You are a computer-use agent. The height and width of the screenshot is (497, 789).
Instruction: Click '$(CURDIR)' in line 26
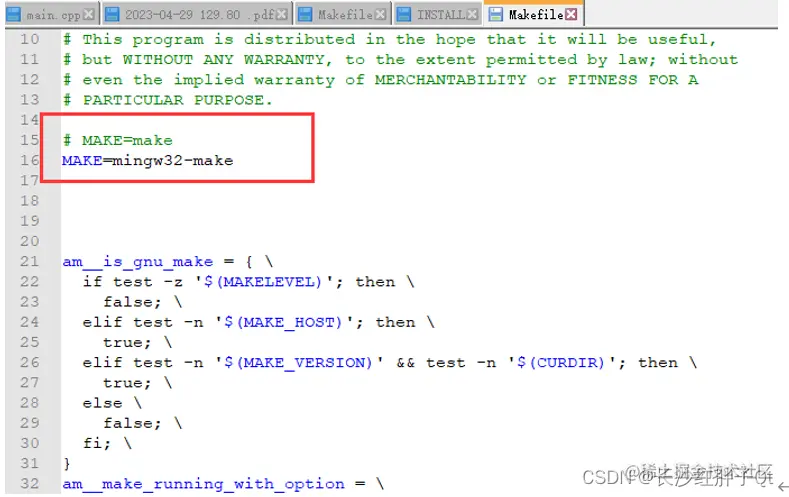pos(560,363)
